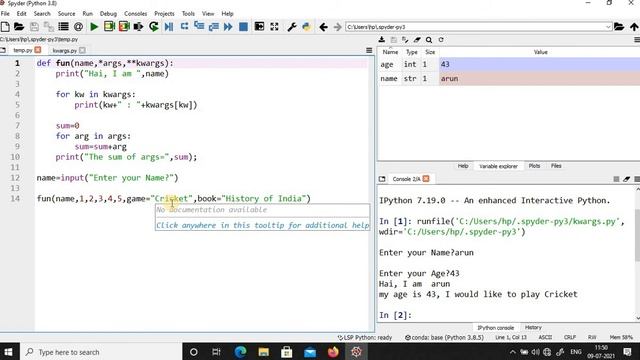This screenshot has width=640, height=360.
Task: Switch to the History tab
Action: tap(533, 327)
